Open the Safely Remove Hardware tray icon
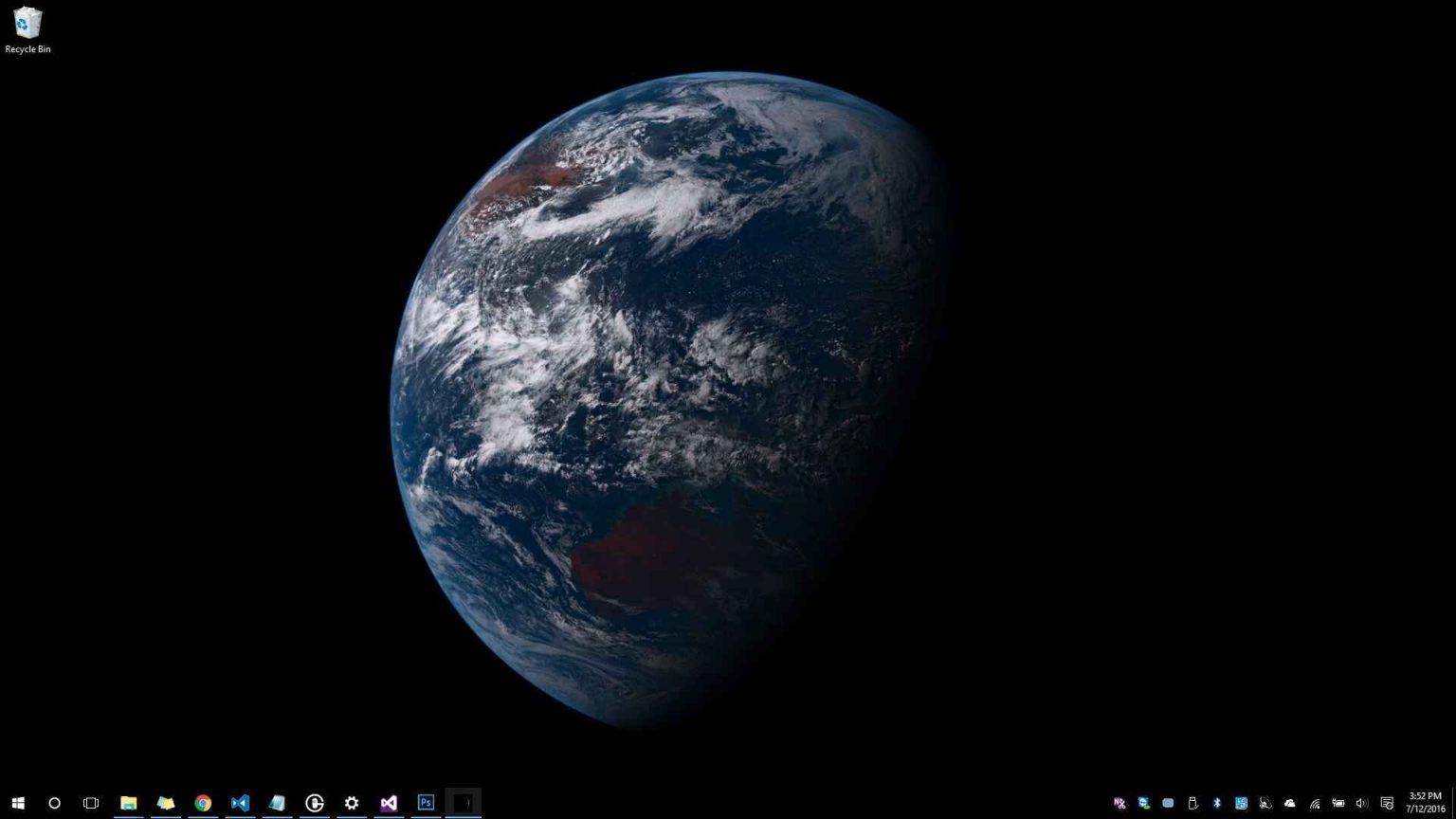 click(1192, 803)
